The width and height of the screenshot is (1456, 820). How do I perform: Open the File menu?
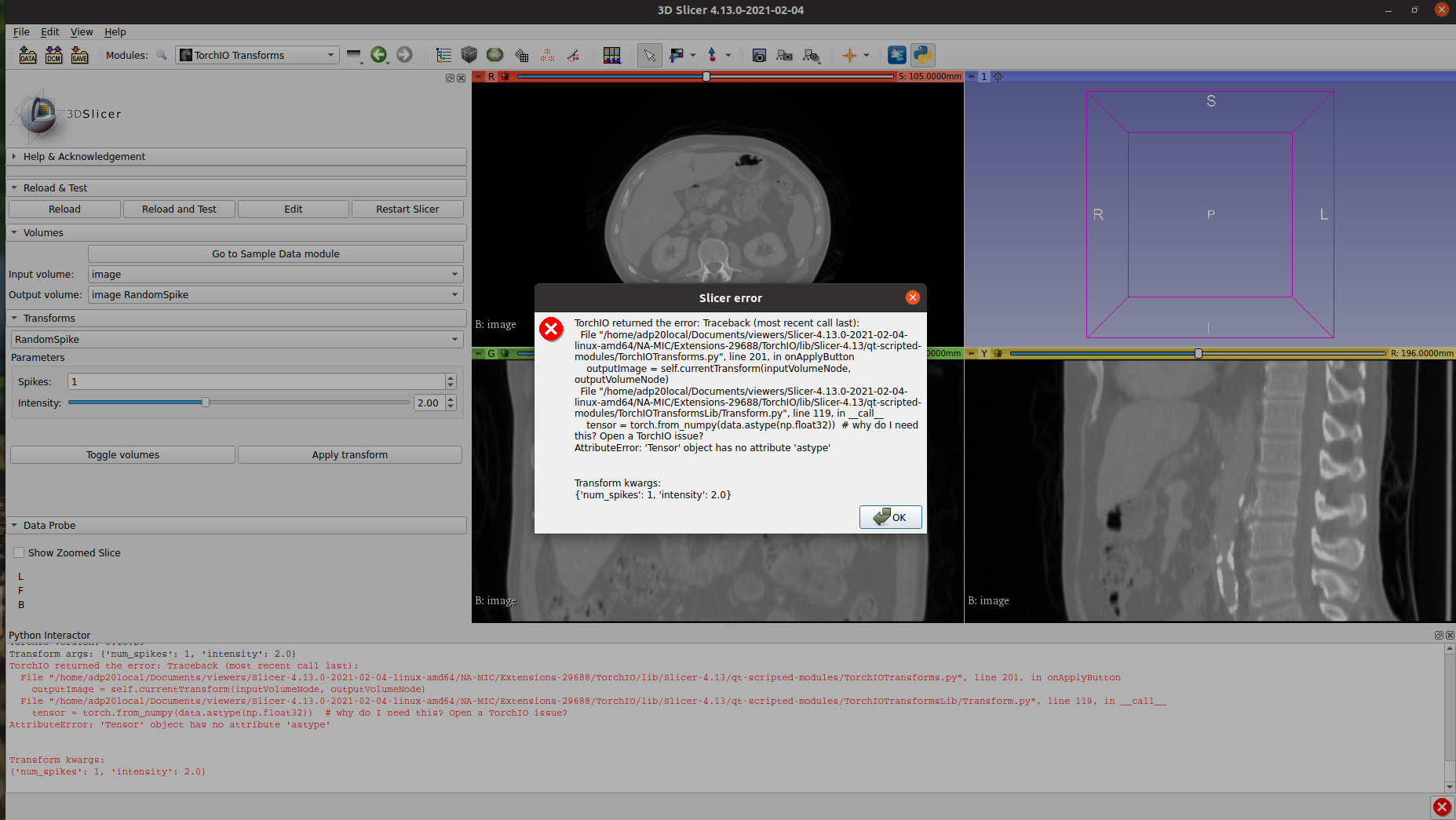point(21,31)
